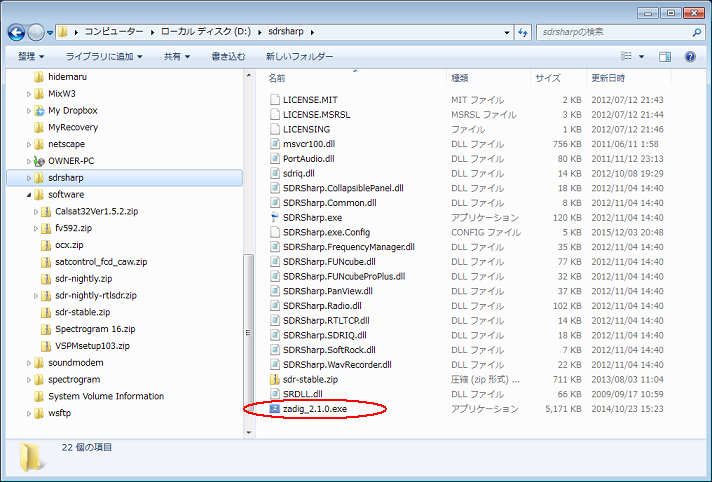Select the OWNER-PC network icon
The height and width of the screenshot is (482, 712).
[x=39, y=161]
